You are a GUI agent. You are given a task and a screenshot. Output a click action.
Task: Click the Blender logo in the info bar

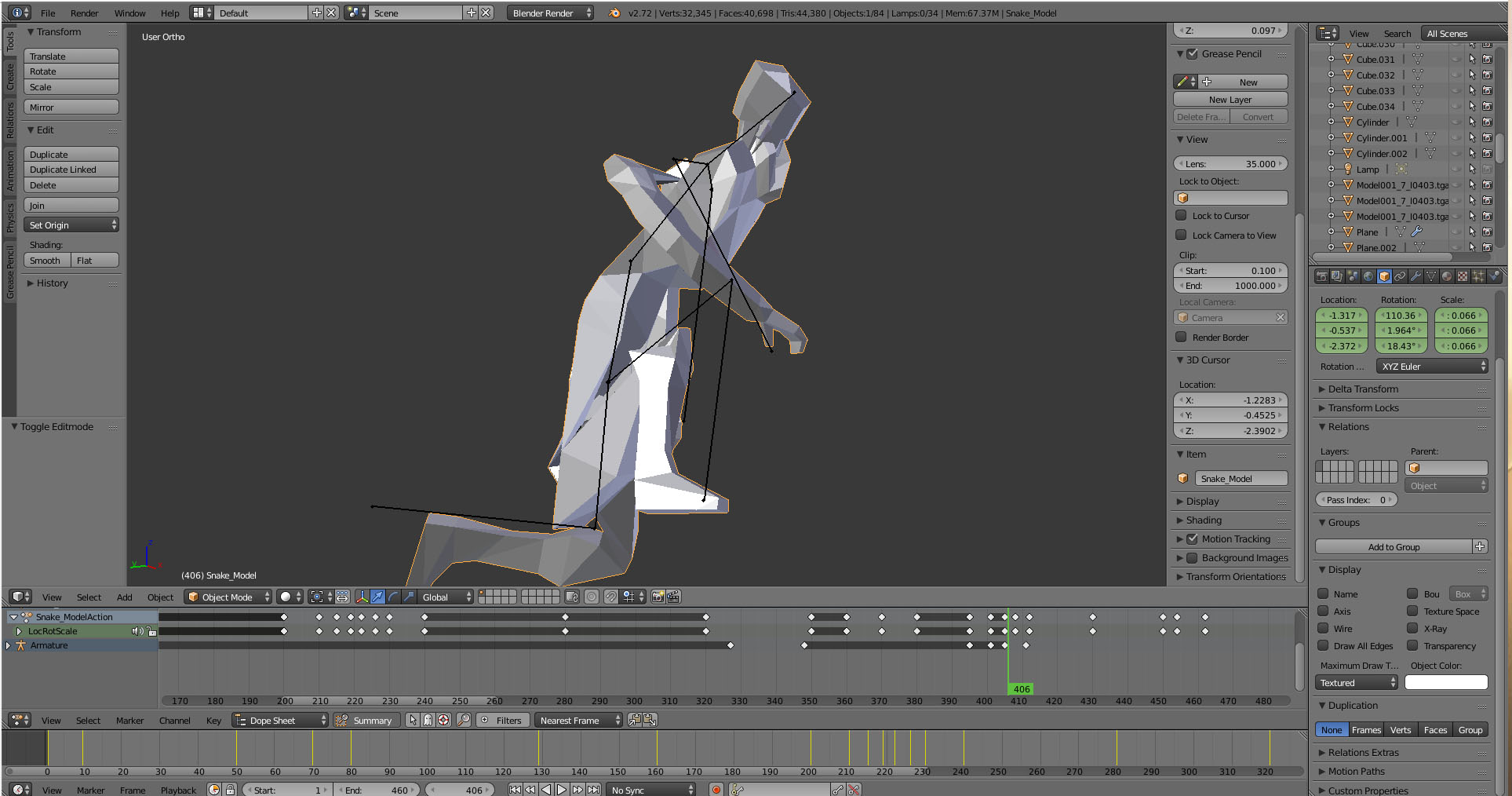point(614,13)
